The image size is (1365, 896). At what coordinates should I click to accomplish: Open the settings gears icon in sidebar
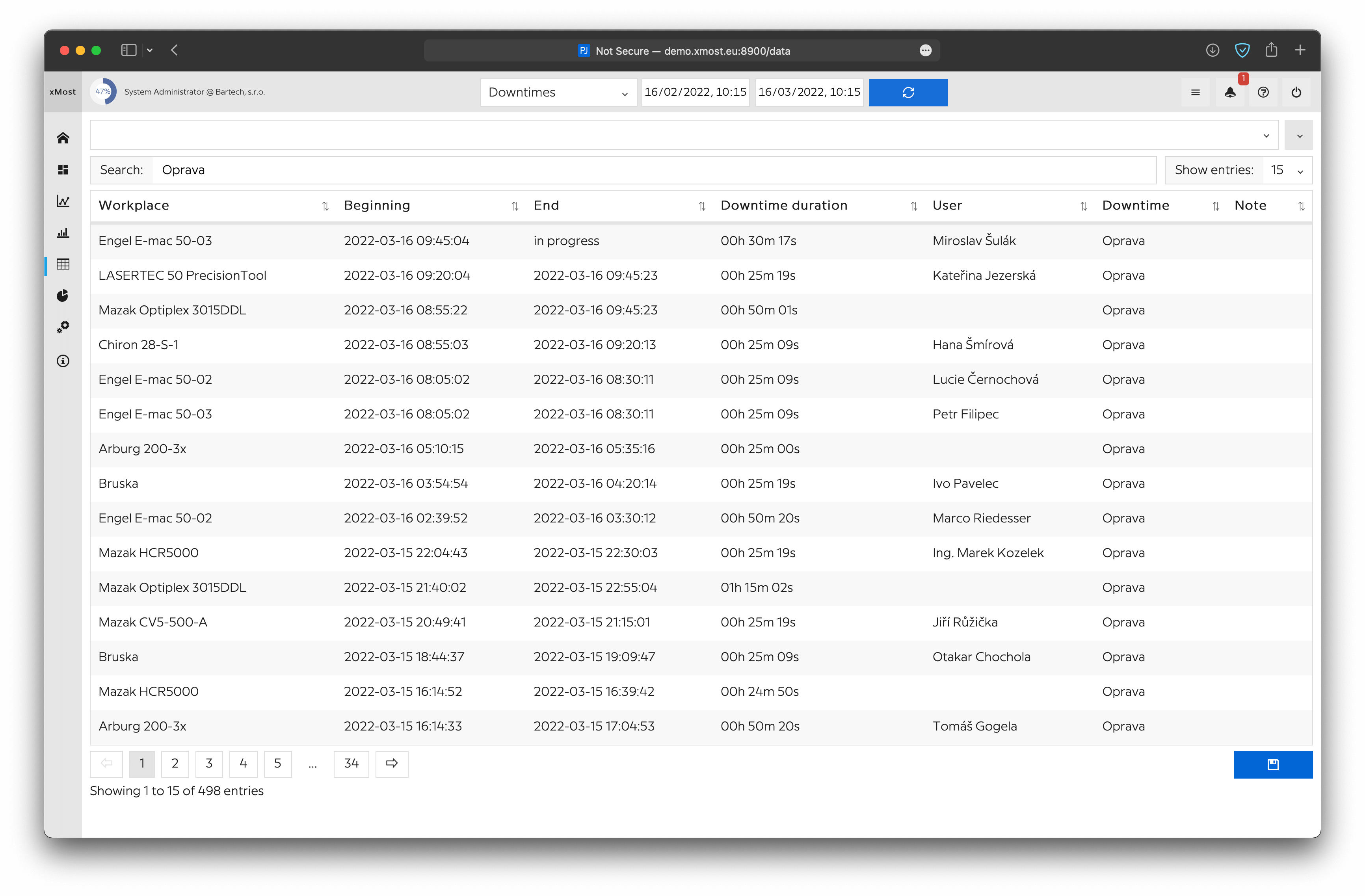[x=63, y=327]
